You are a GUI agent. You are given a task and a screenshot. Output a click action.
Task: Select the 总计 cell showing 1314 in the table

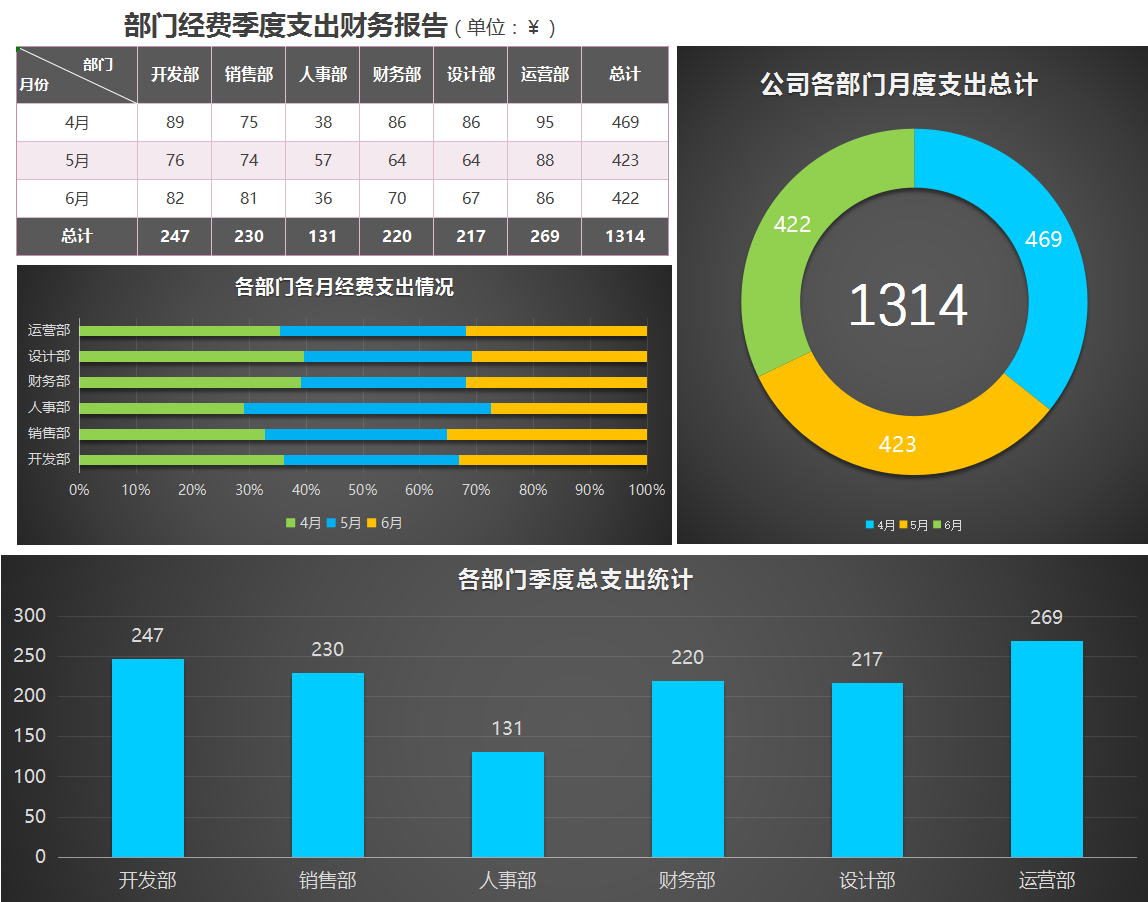[625, 237]
